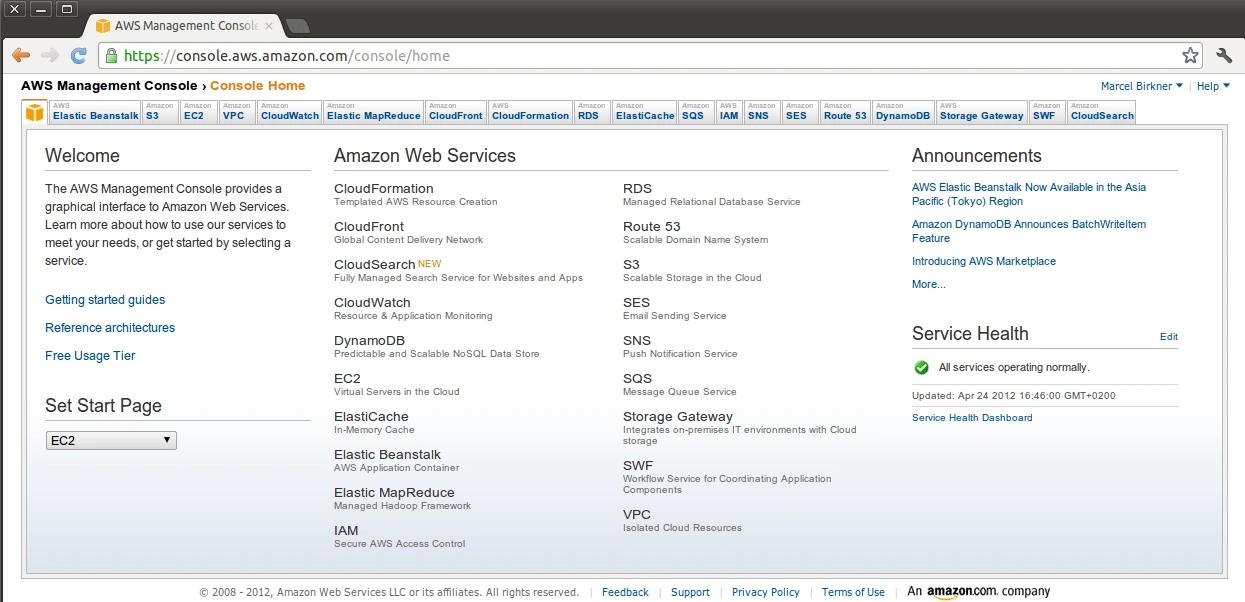
Task: Open the VPC tab
Action: (x=237, y=112)
